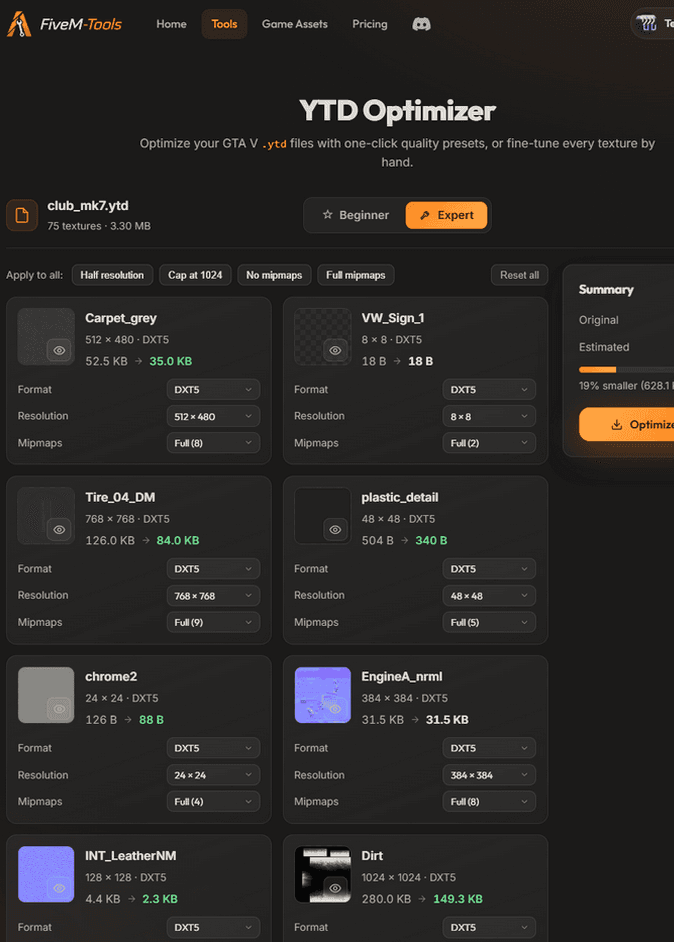Open VW_Sign_1 Resolution 8 × 8 dropdown
The height and width of the screenshot is (942, 674).
click(489, 416)
